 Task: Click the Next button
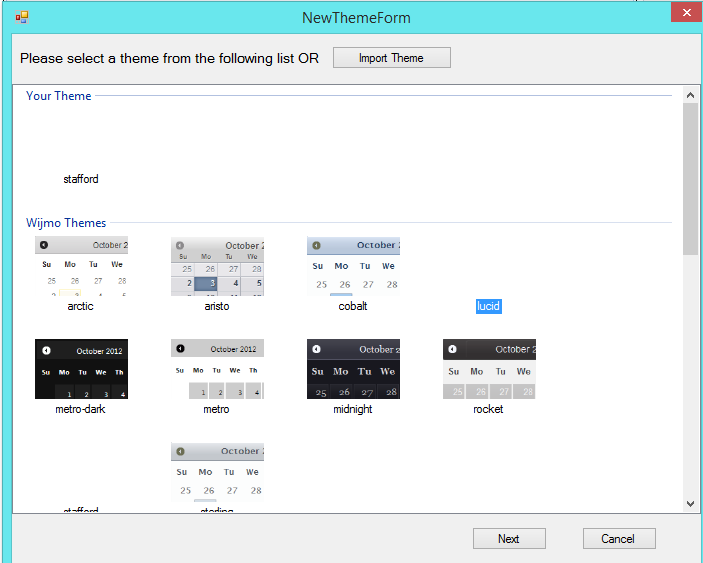(509, 538)
